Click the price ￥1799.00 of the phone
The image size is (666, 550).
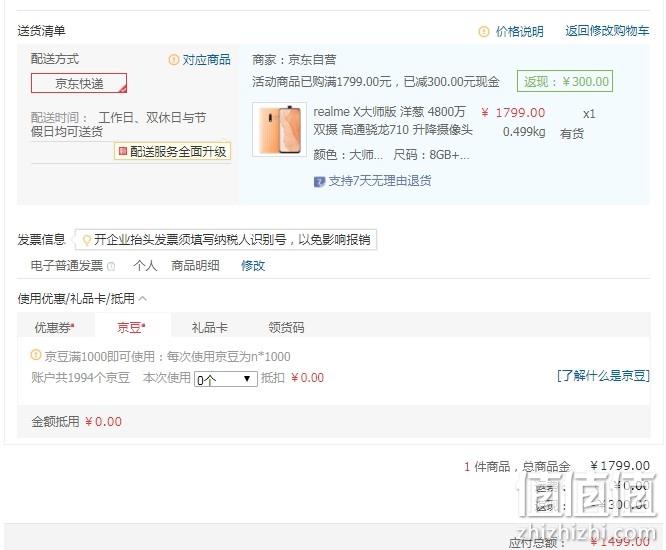pyautogui.click(x=513, y=113)
